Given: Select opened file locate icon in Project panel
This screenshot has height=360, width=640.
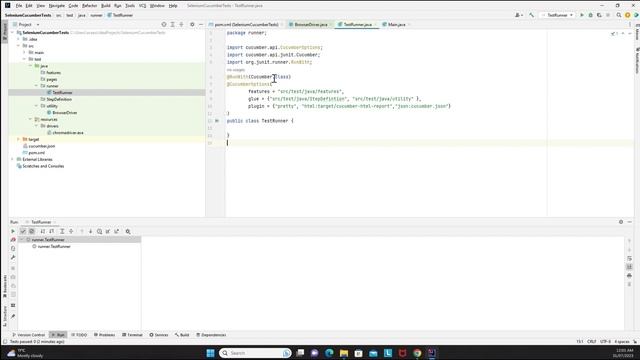Looking at the screenshot, I should click(x=164, y=24).
